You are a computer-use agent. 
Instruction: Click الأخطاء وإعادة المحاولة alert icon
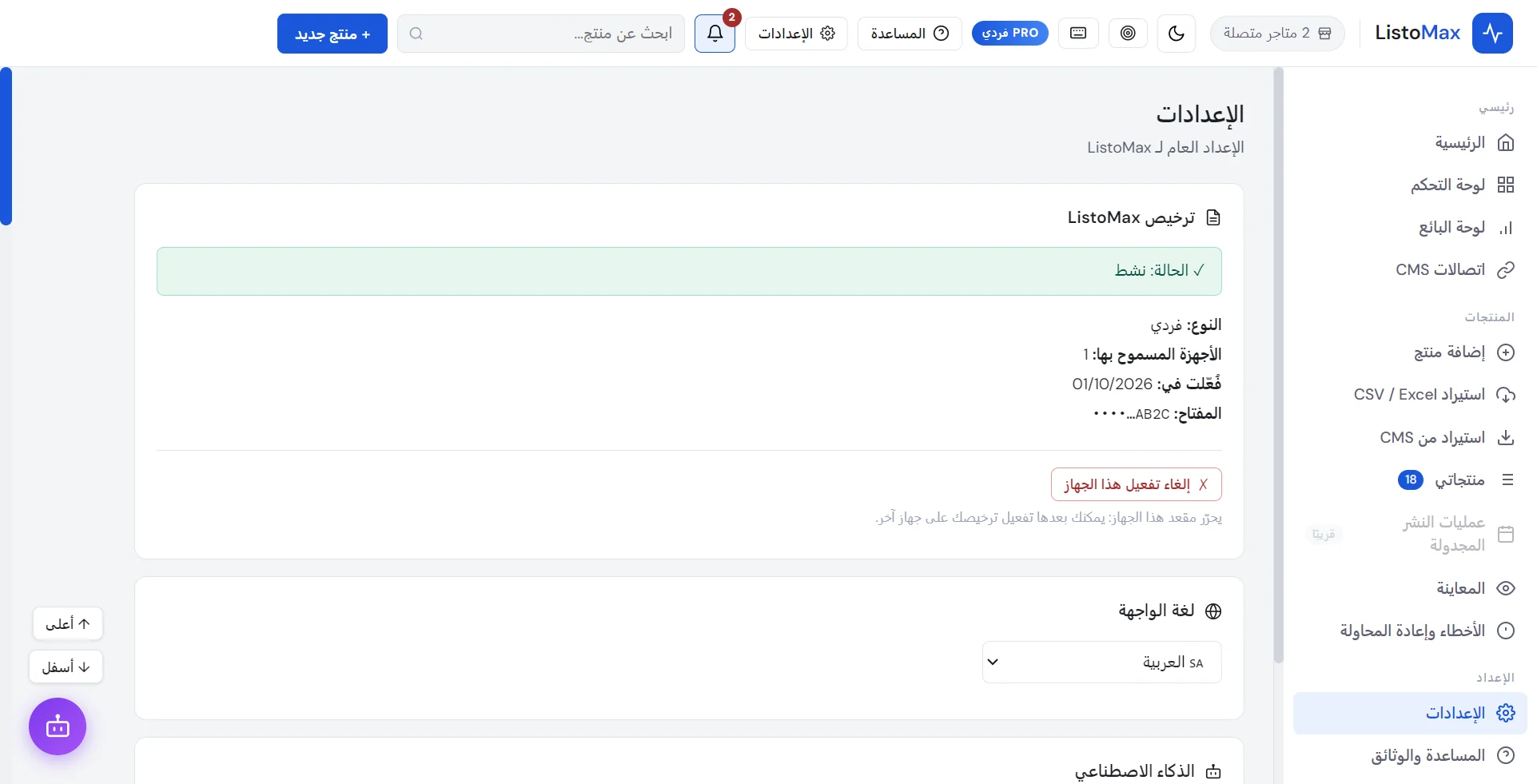pos(1506,631)
